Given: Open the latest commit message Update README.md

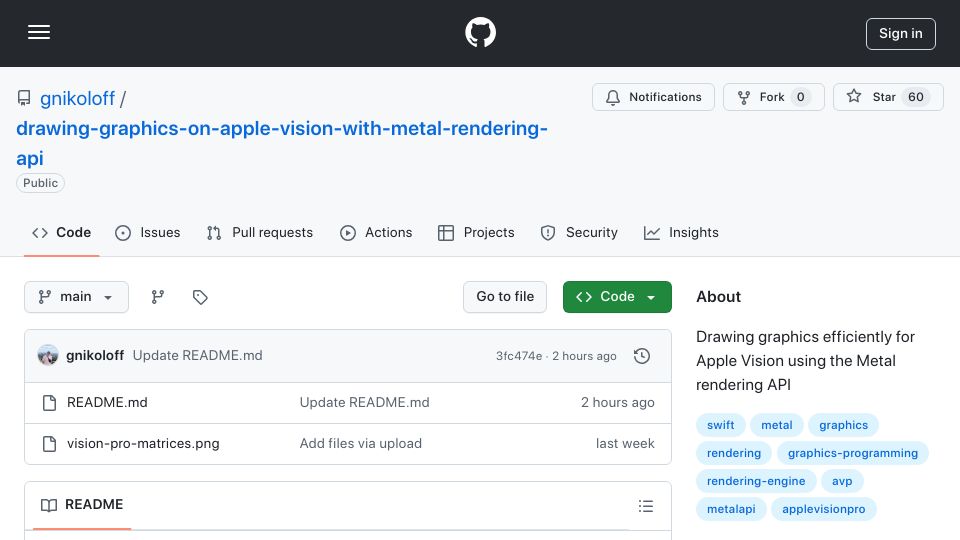Looking at the screenshot, I should 197,356.
